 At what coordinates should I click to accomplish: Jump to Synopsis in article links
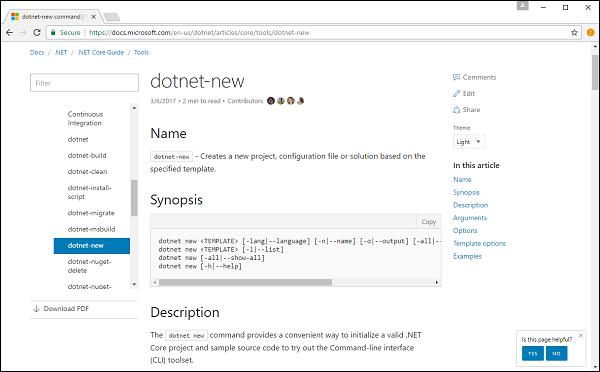466,193
